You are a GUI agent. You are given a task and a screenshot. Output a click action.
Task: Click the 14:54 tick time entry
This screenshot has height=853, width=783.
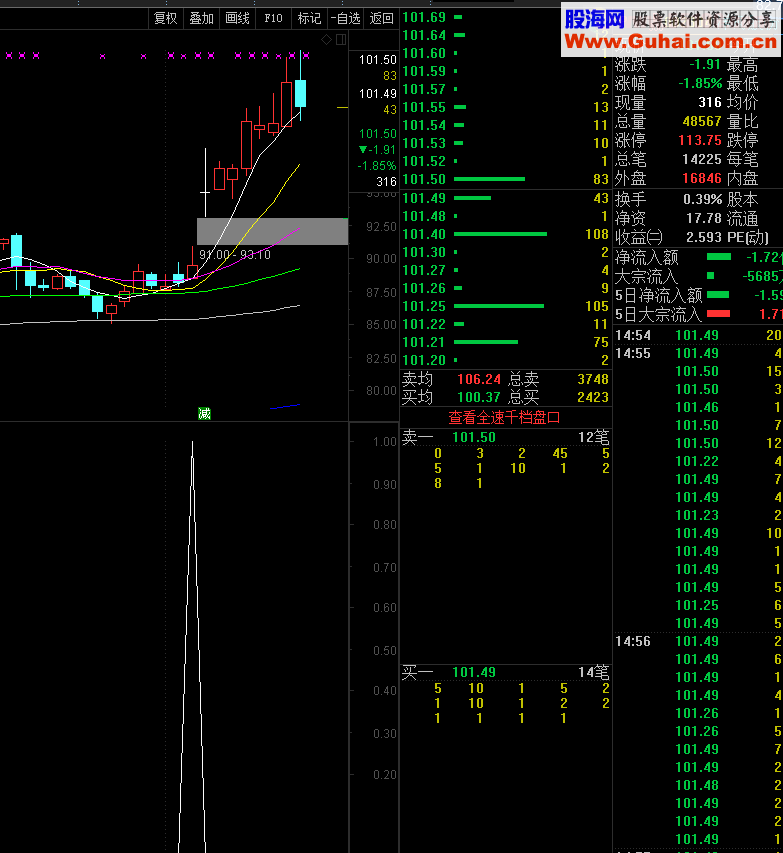pos(633,335)
